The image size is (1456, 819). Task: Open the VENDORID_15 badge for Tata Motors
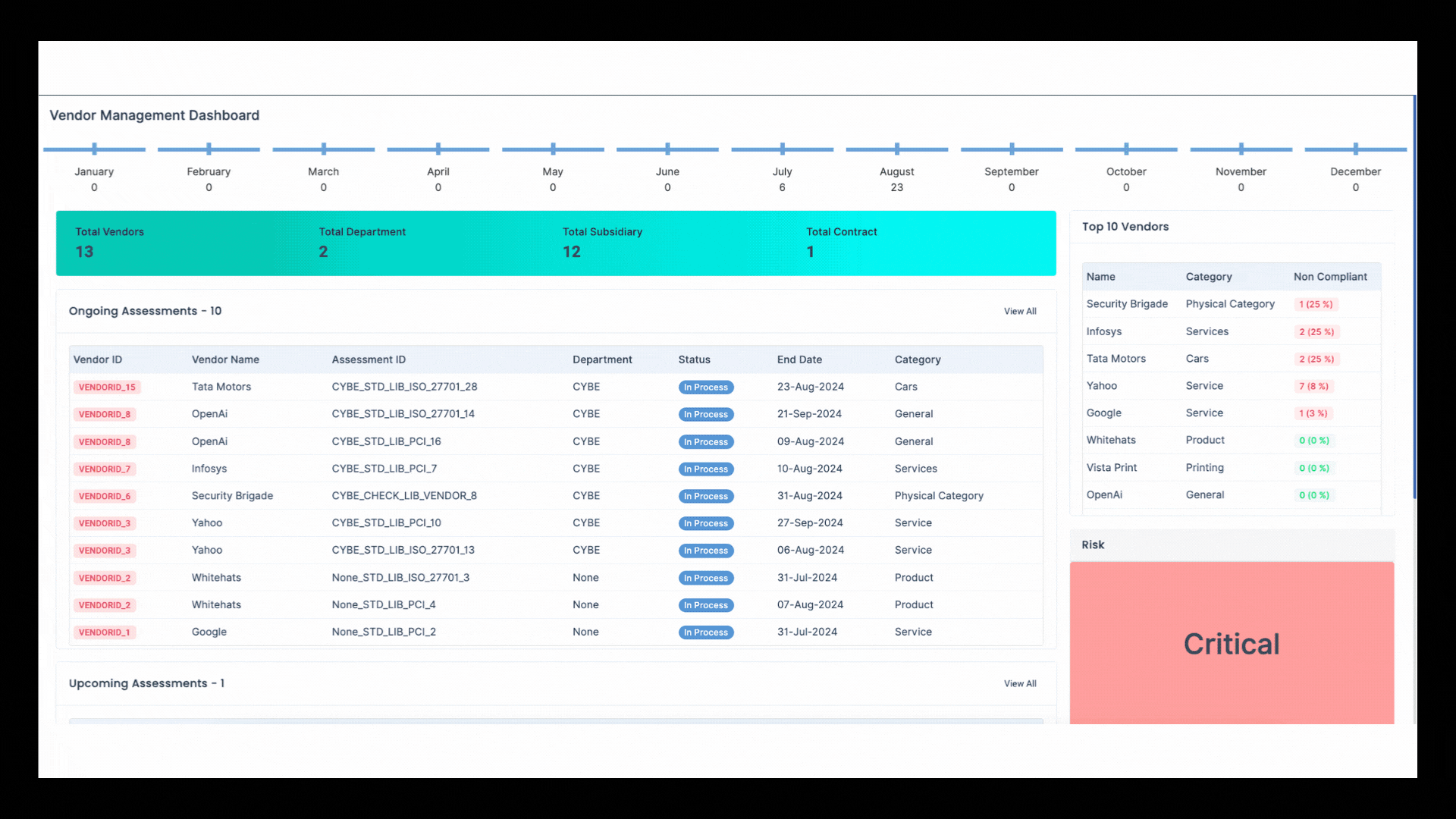107,388
